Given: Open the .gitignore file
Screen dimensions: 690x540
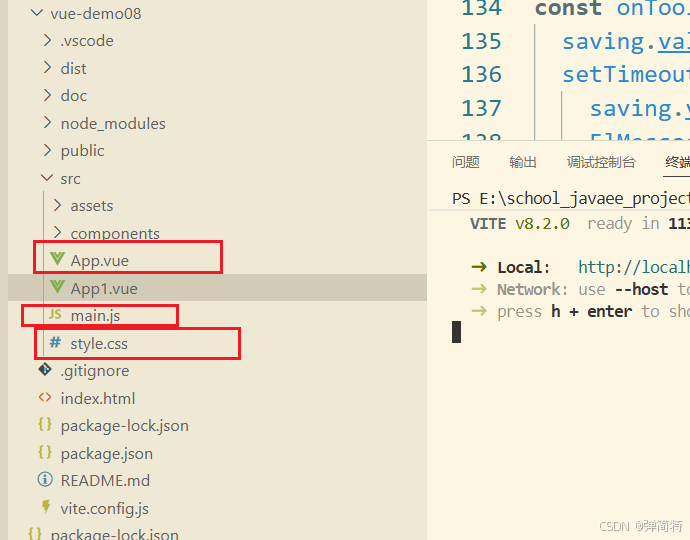Looking at the screenshot, I should tap(95, 371).
